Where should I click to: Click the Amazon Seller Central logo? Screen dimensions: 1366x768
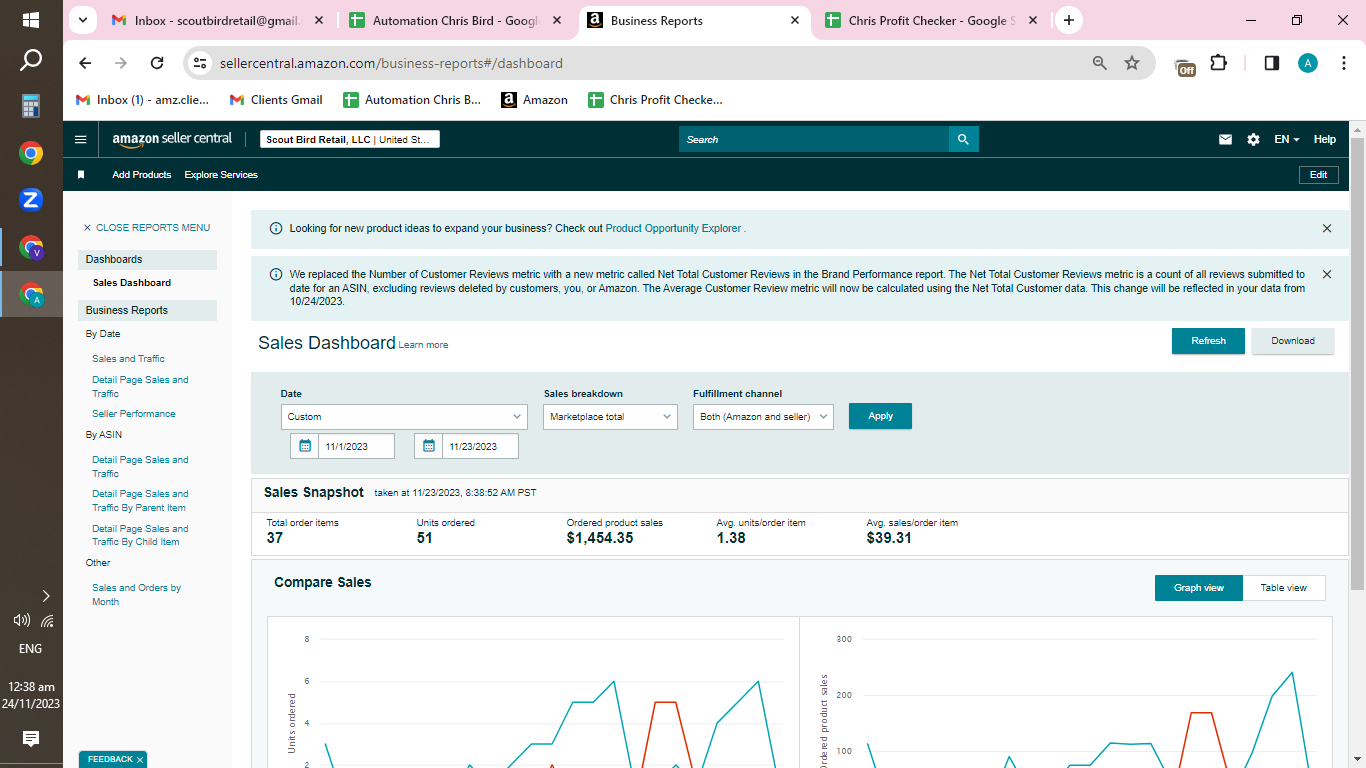(172, 140)
